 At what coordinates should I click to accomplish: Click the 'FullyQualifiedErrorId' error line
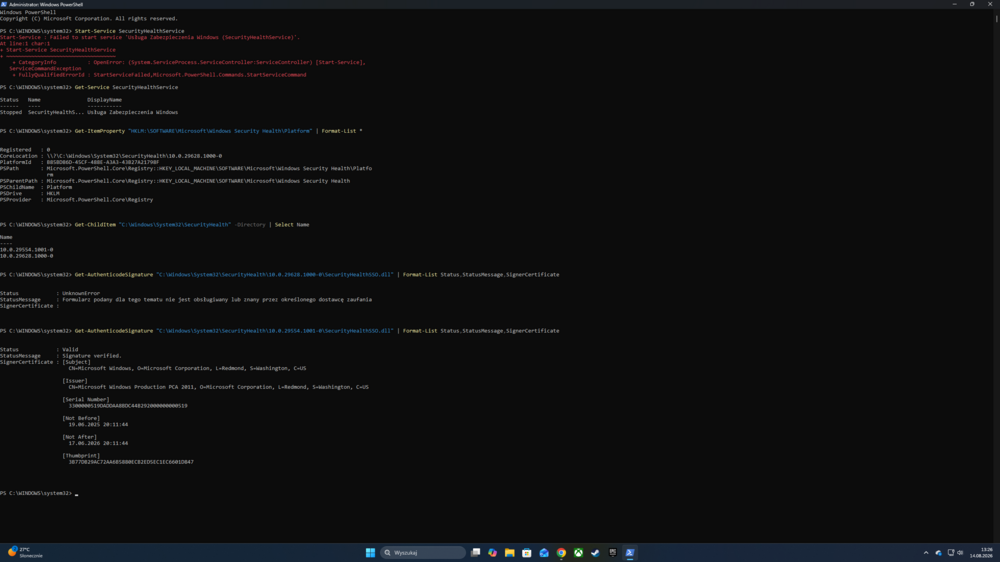click(159, 75)
